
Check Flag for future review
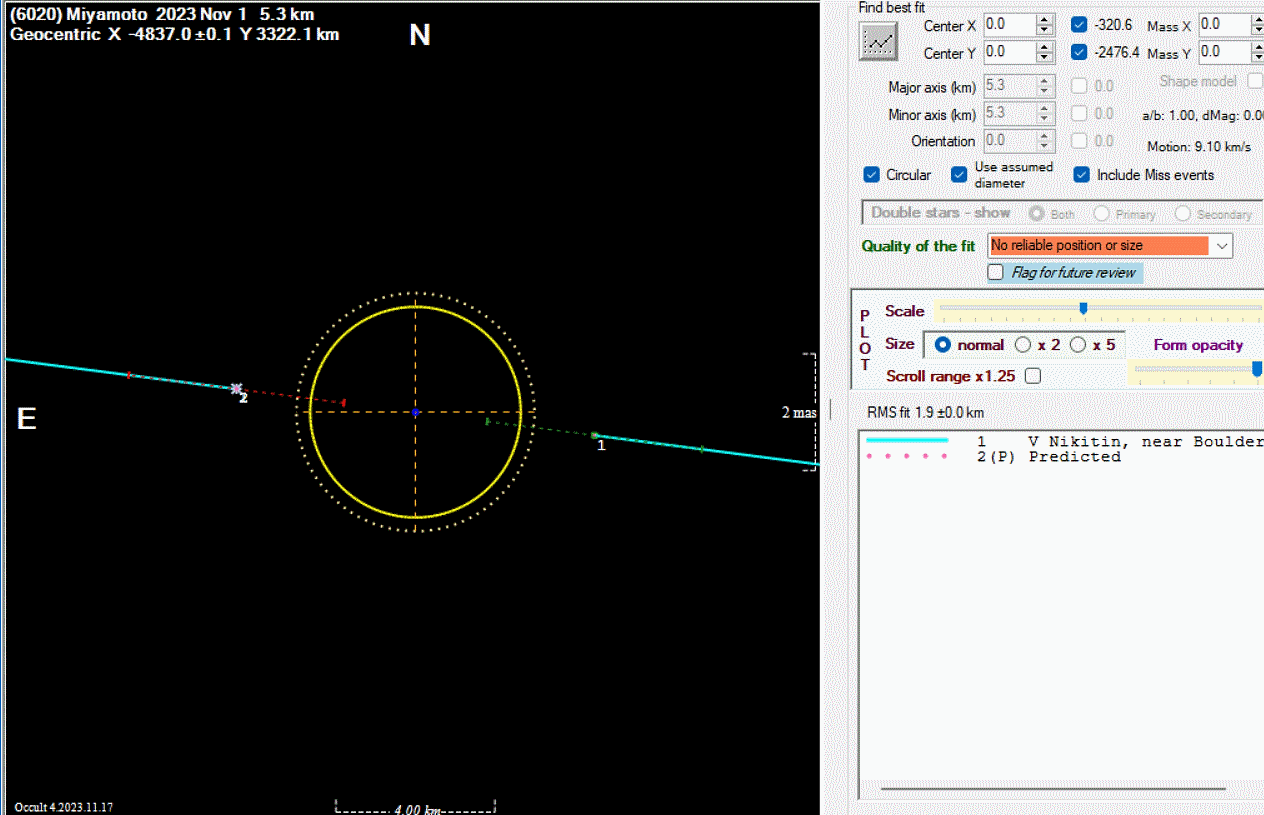[996, 272]
